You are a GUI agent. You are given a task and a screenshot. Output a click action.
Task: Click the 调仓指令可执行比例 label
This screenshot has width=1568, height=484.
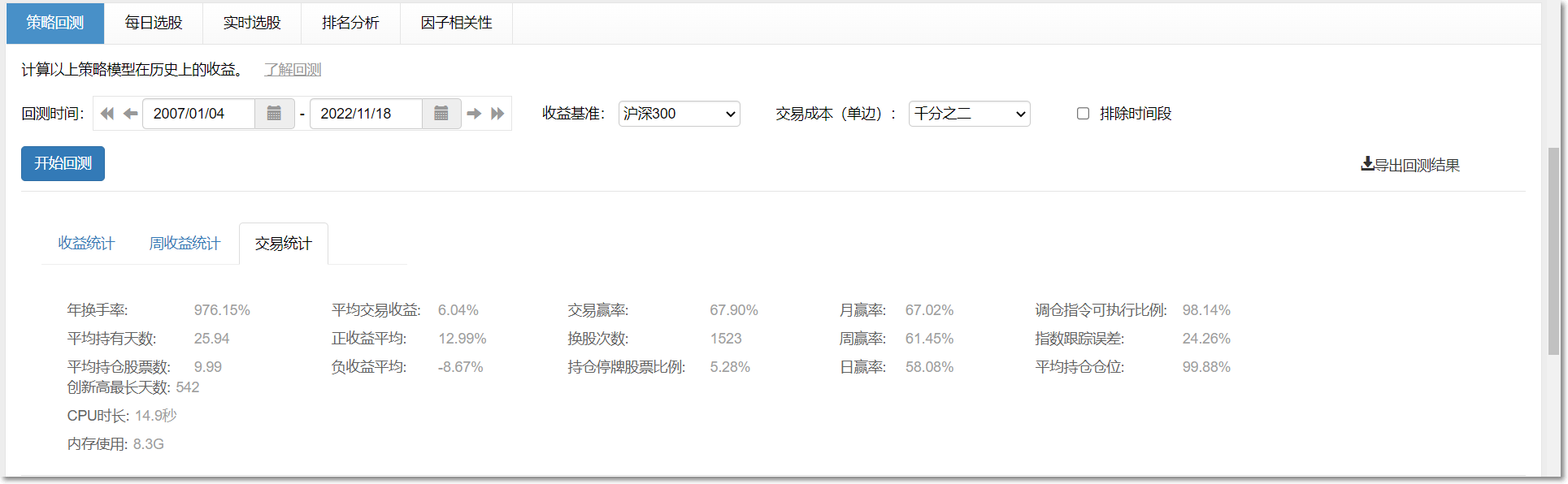coord(1101,310)
